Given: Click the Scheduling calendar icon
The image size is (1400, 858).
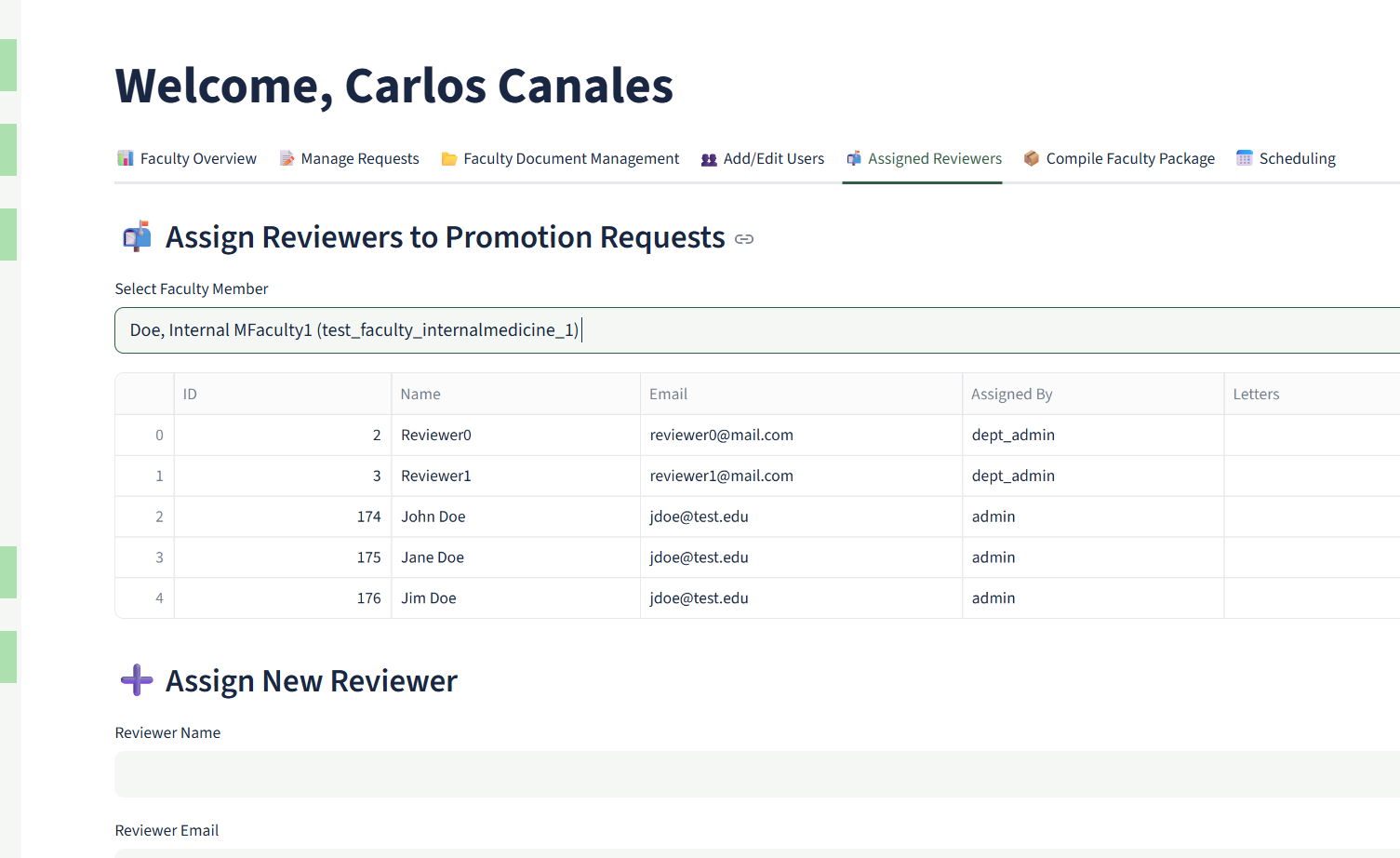Looking at the screenshot, I should 1244,158.
